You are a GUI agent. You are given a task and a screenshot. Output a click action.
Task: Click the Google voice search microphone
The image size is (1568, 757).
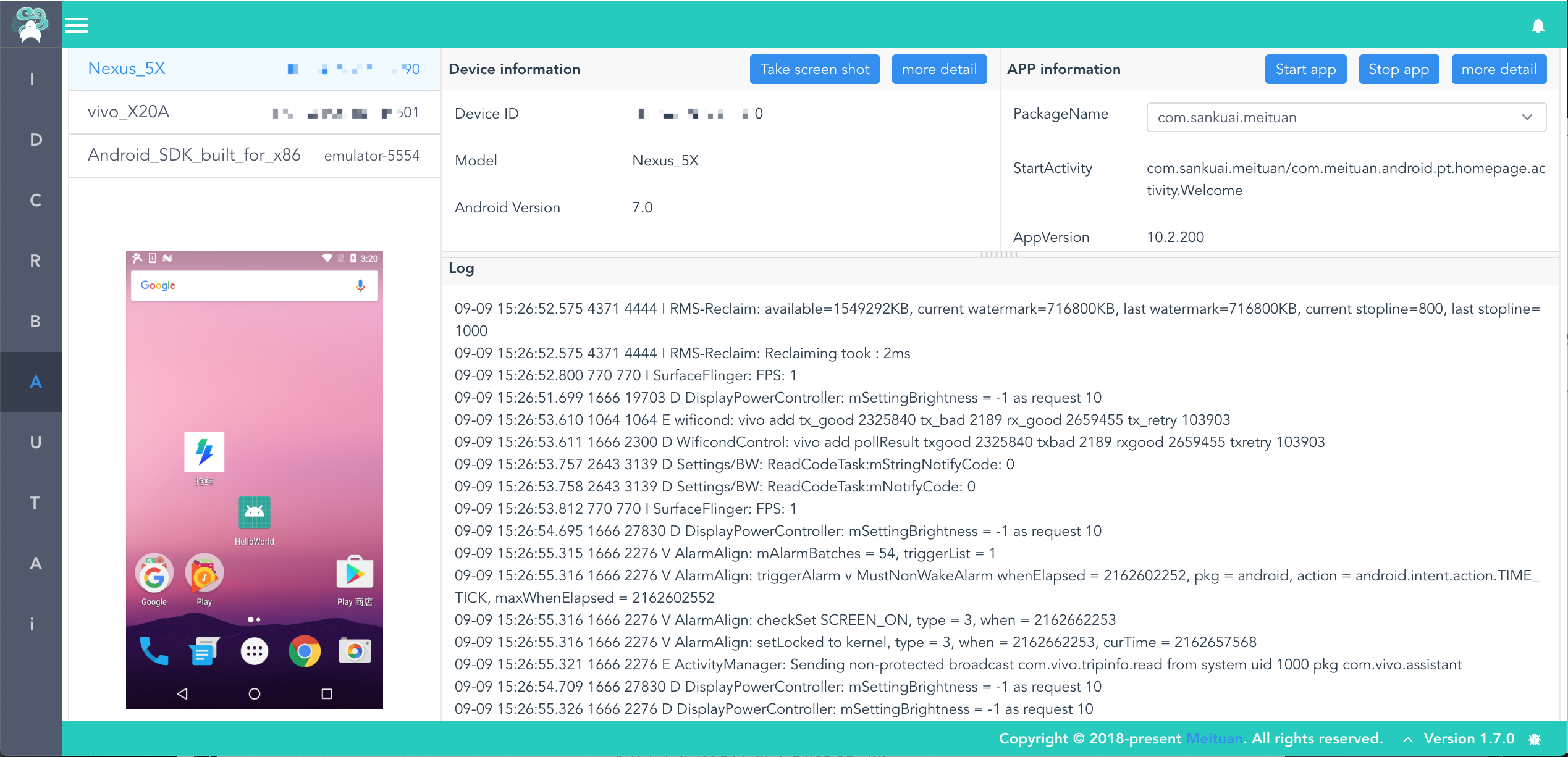coord(360,285)
